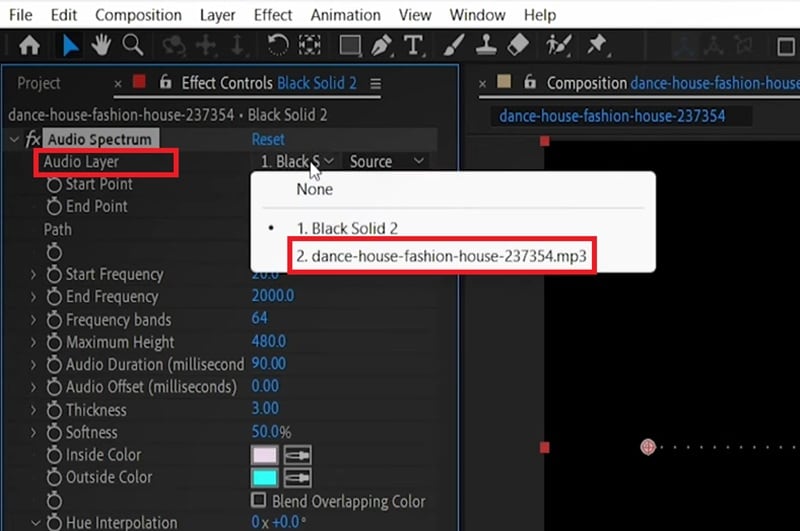The width and height of the screenshot is (800, 531).
Task: Open the Audio Layer dropdown
Action: (x=296, y=162)
